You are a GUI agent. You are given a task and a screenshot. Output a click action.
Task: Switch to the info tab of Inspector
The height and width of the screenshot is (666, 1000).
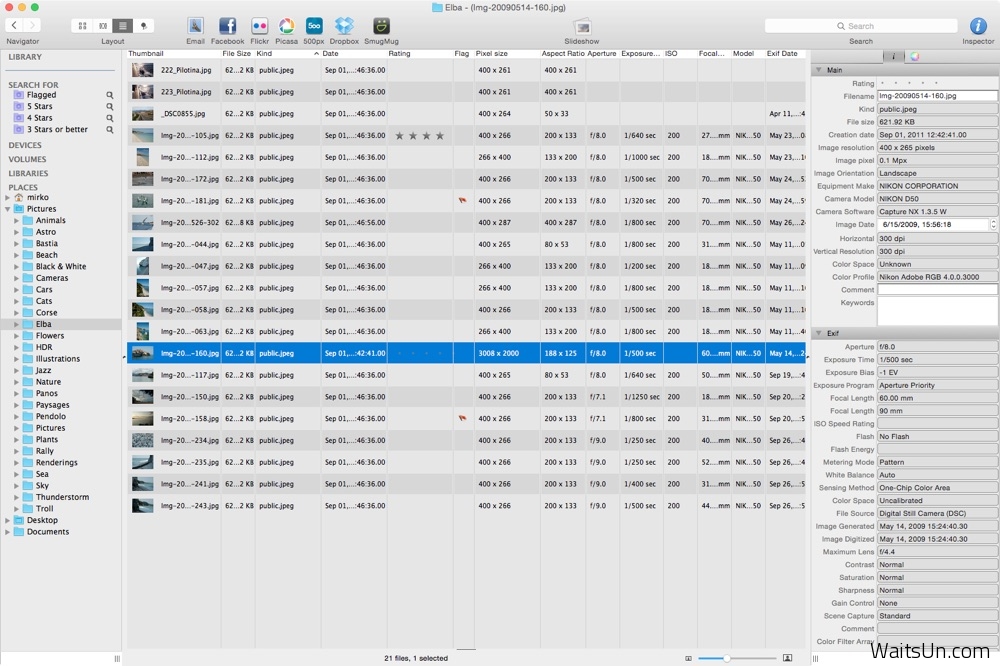[x=893, y=56]
